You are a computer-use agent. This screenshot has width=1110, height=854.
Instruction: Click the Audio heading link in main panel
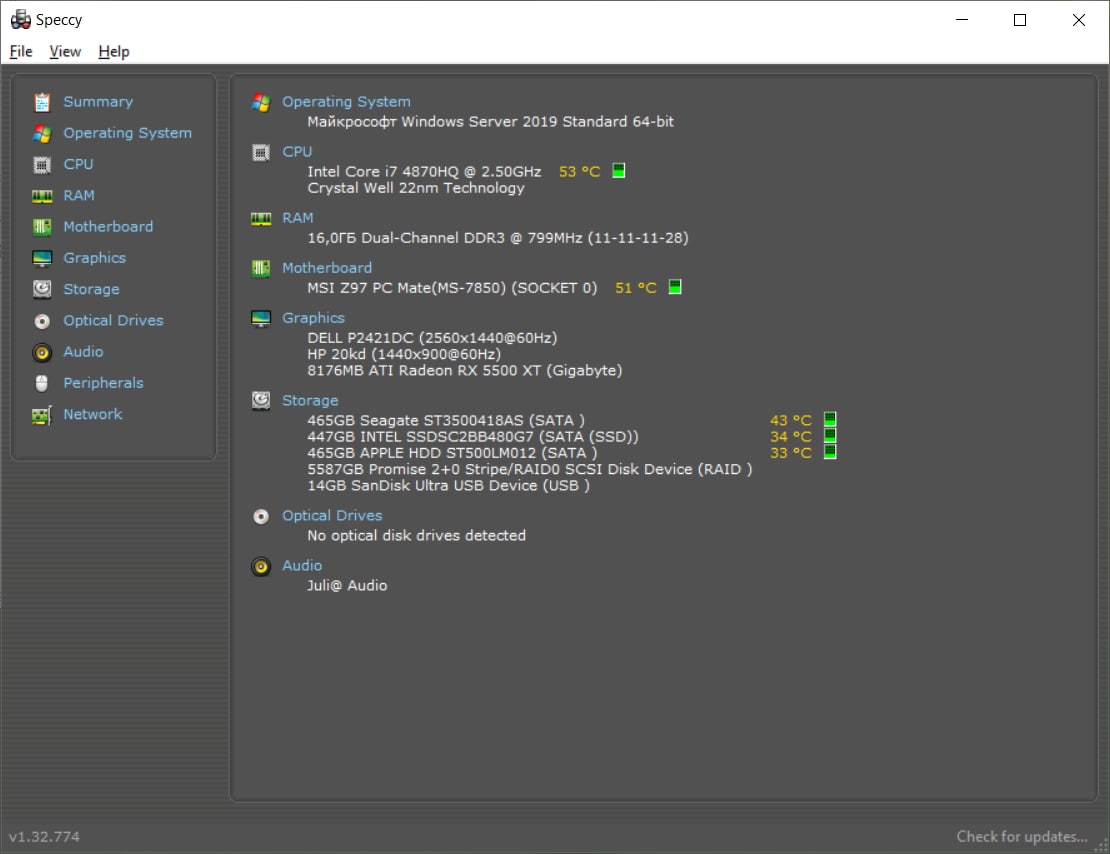302,565
